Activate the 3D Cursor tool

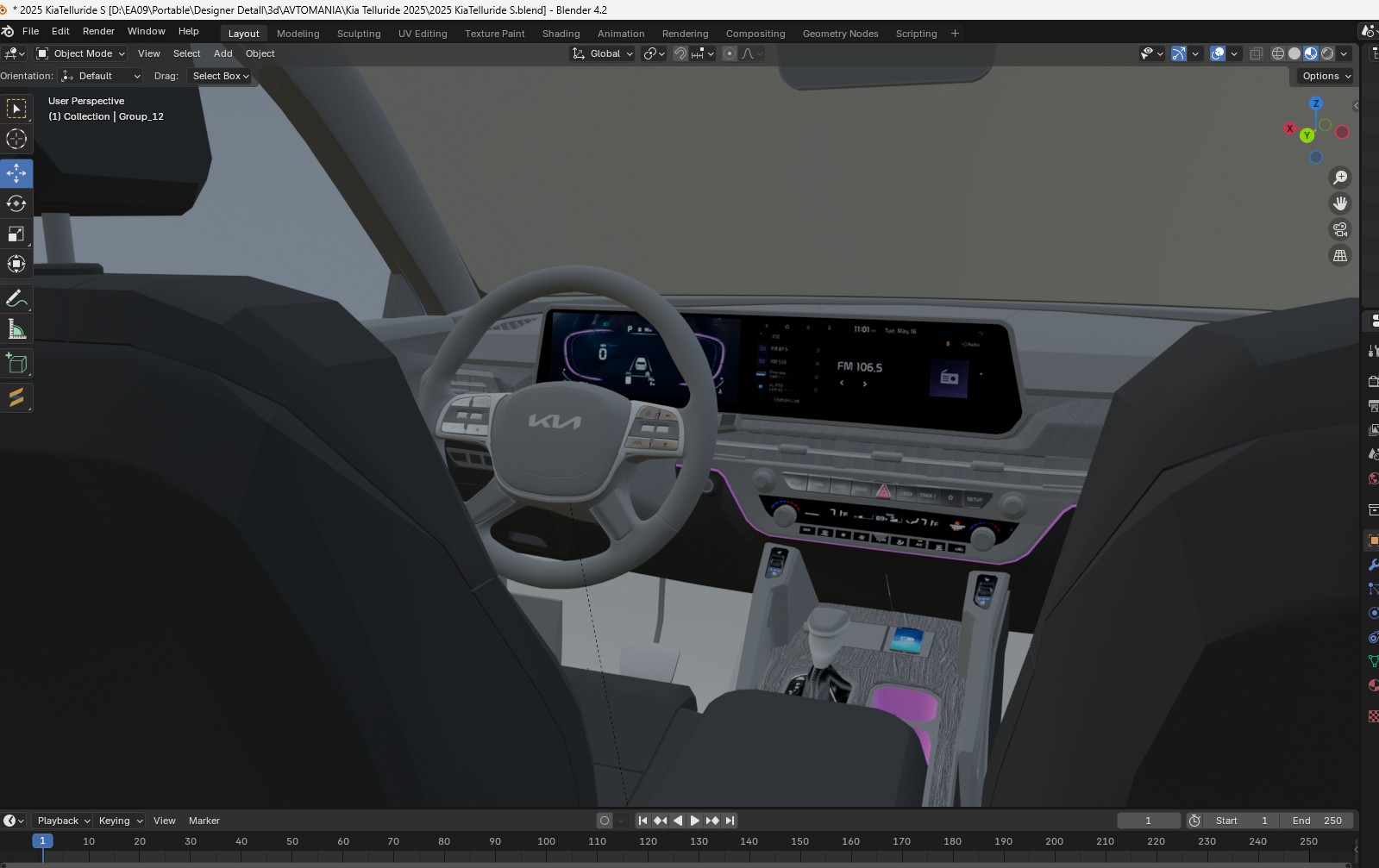[16, 139]
